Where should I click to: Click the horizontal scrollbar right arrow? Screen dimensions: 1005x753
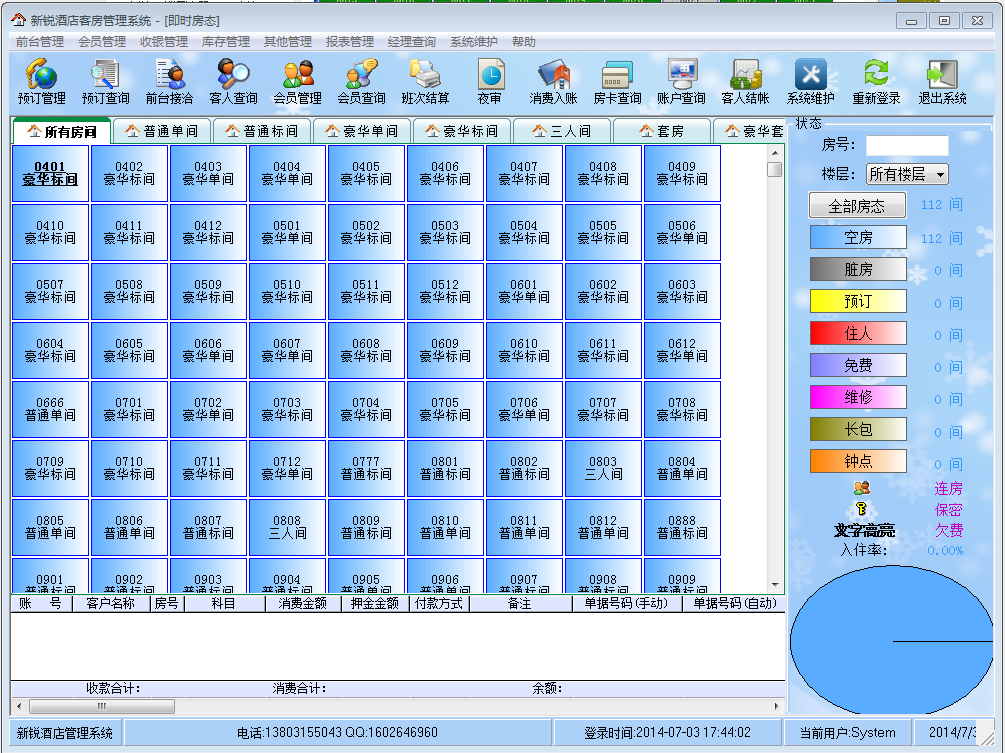[776, 706]
